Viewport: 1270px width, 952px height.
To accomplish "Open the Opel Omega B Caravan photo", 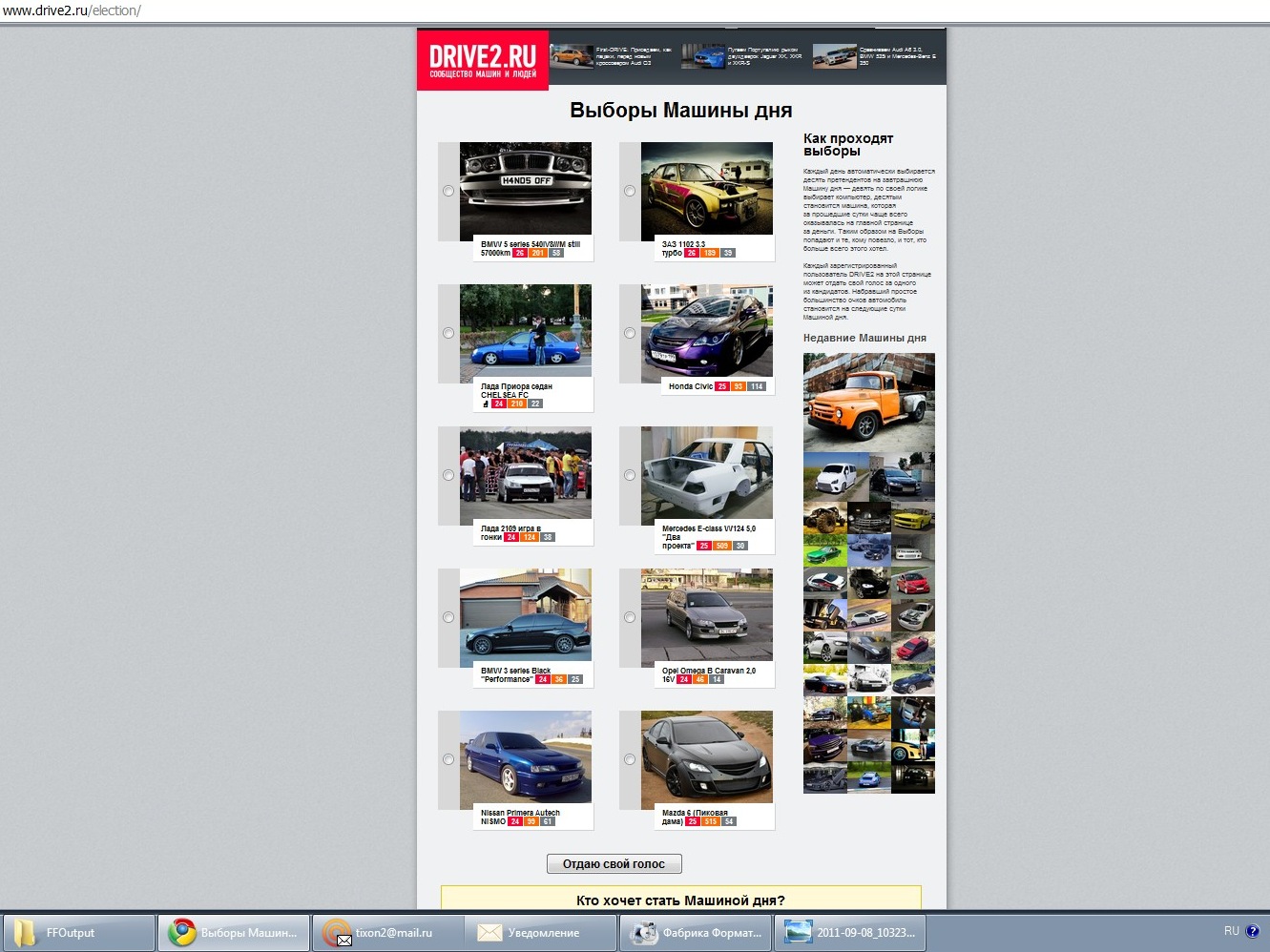I will (707, 615).
